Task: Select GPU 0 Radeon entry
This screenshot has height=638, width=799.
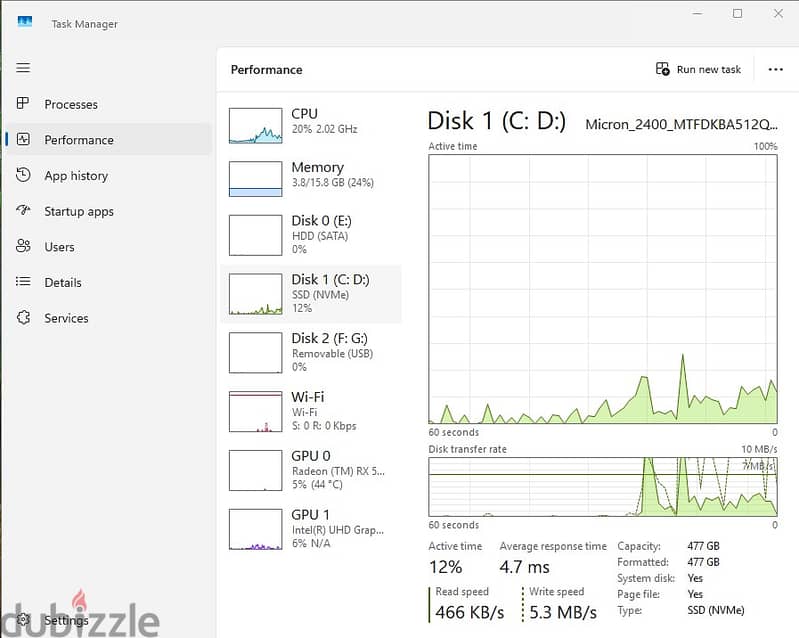Action: click(311, 470)
